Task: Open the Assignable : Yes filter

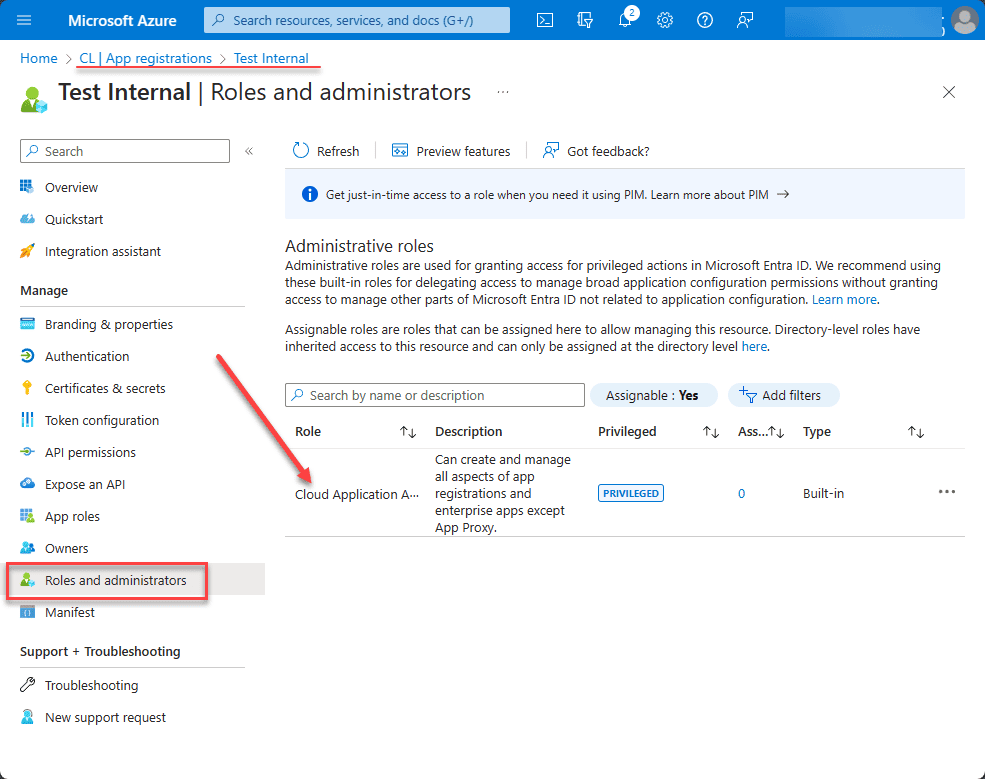Action: [653, 395]
